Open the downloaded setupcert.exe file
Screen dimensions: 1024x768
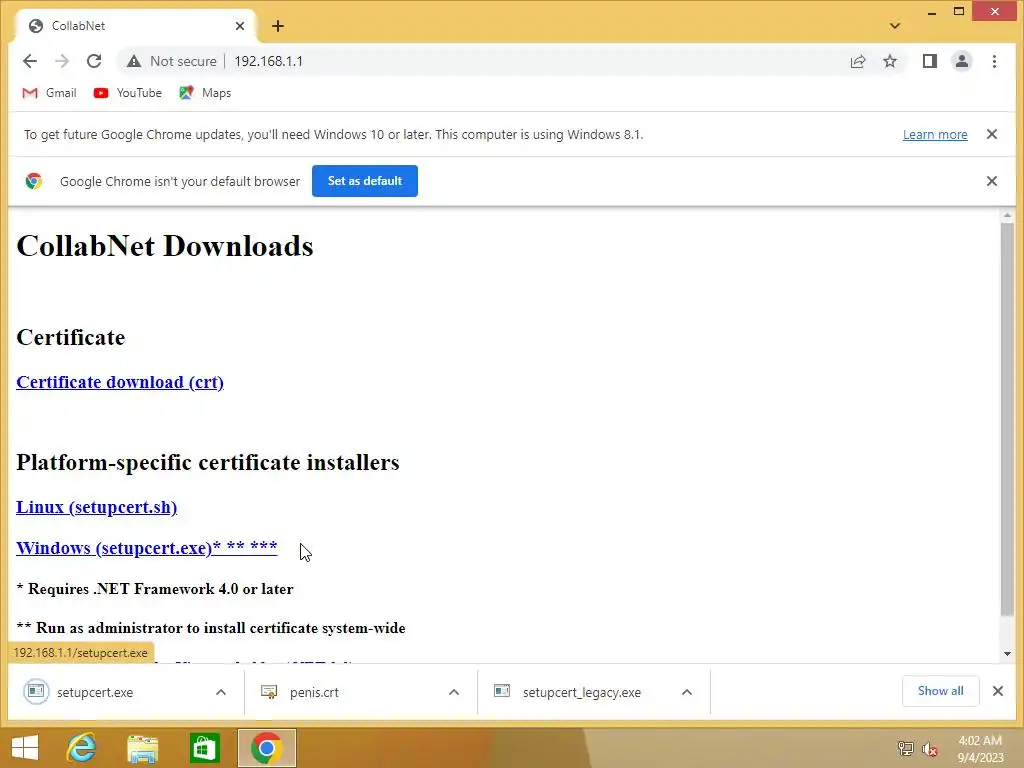click(x=95, y=692)
